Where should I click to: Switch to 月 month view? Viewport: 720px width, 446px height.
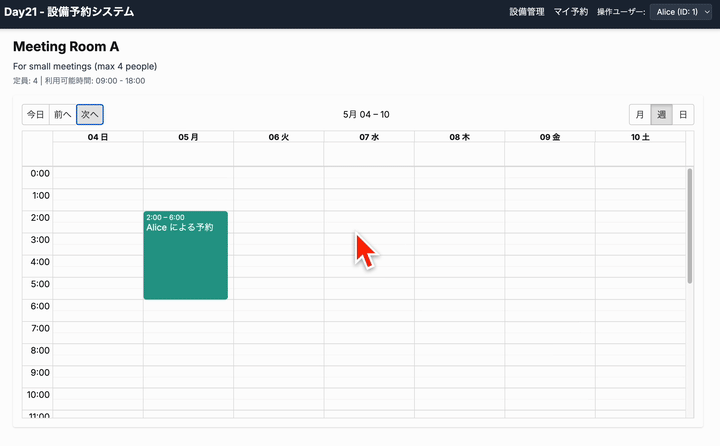pos(640,114)
